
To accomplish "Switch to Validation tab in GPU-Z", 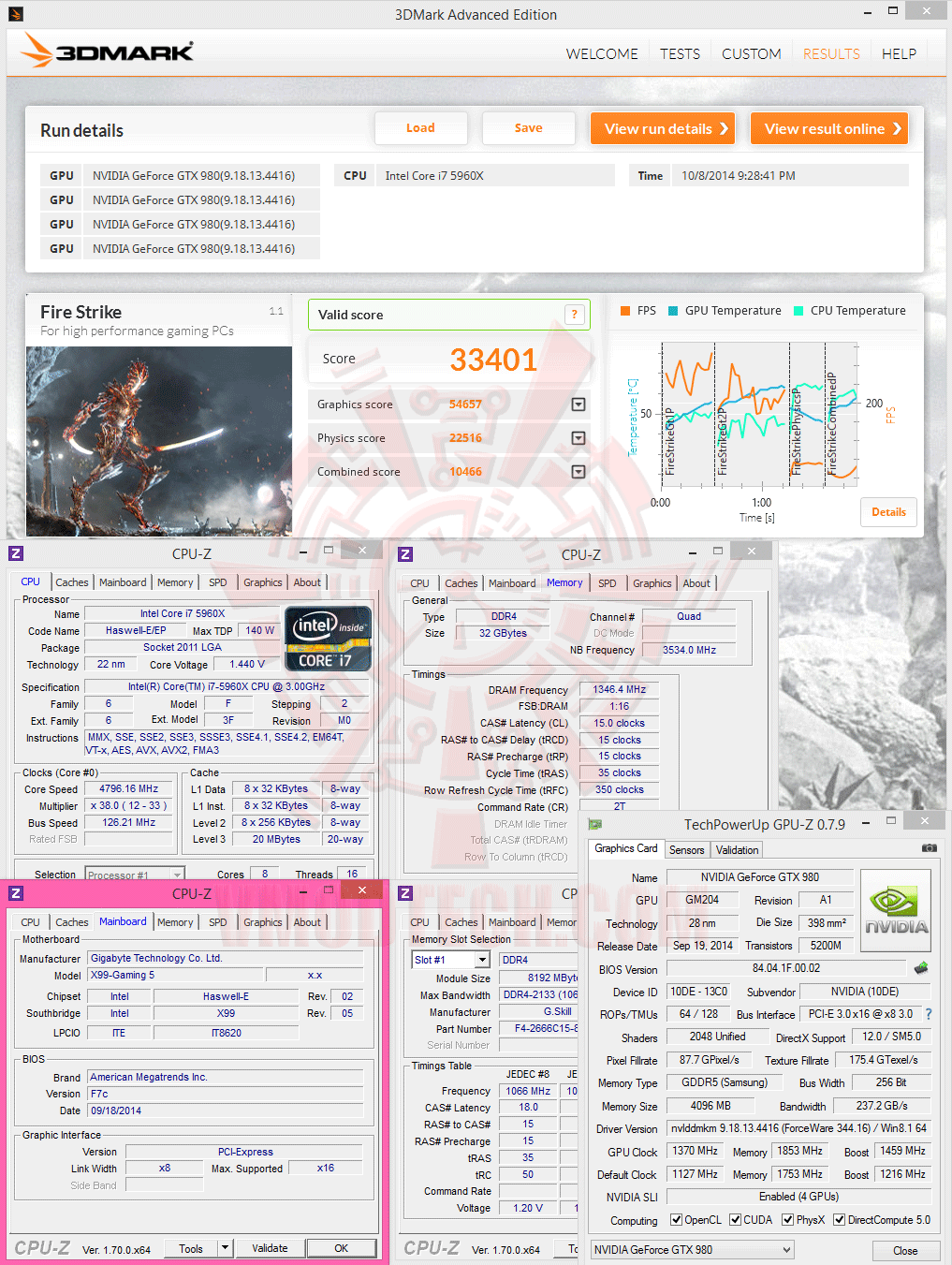I will pyautogui.click(x=738, y=850).
